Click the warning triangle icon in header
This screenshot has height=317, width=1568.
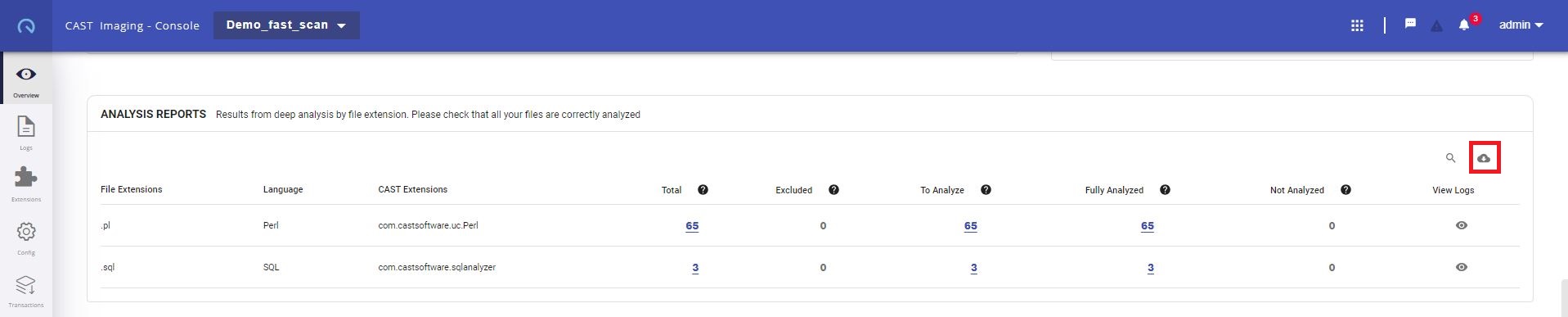(1436, 25)
